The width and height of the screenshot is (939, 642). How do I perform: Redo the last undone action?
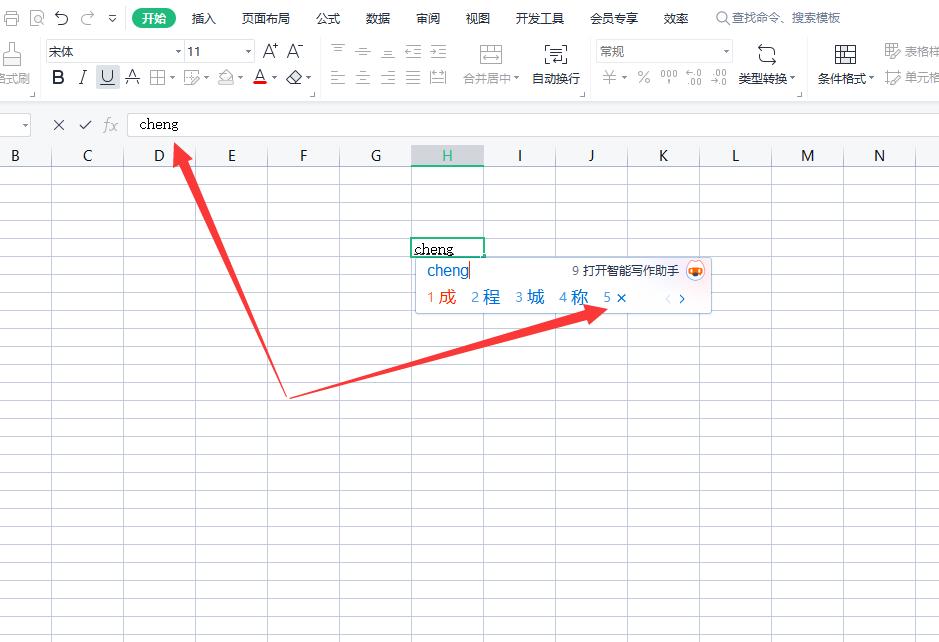click(x=87, y=19)
